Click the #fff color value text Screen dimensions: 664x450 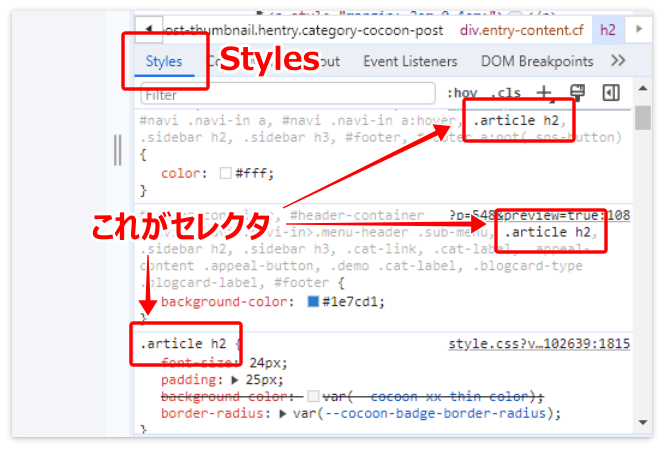251,174
